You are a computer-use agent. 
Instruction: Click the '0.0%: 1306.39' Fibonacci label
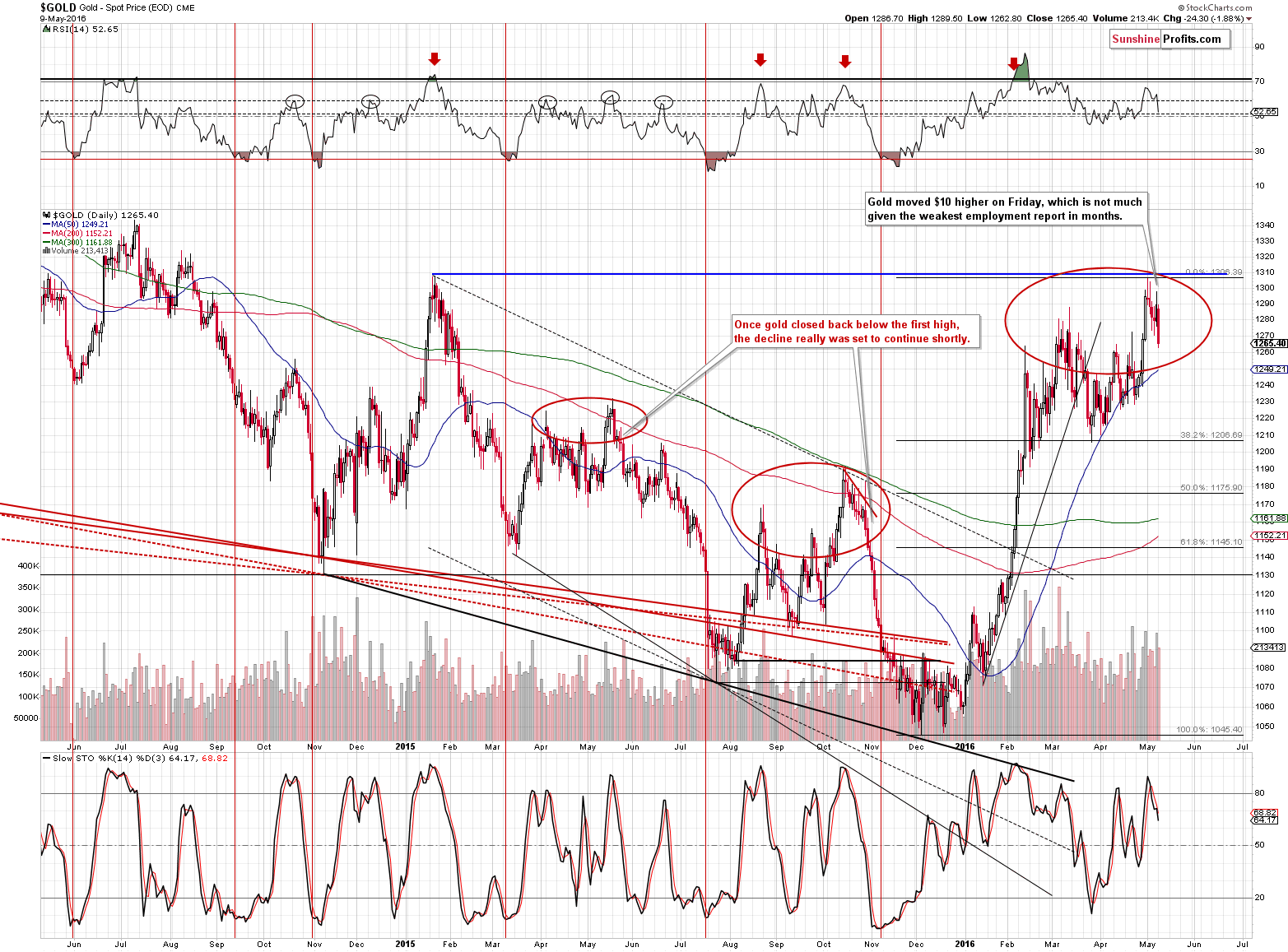1214,272
